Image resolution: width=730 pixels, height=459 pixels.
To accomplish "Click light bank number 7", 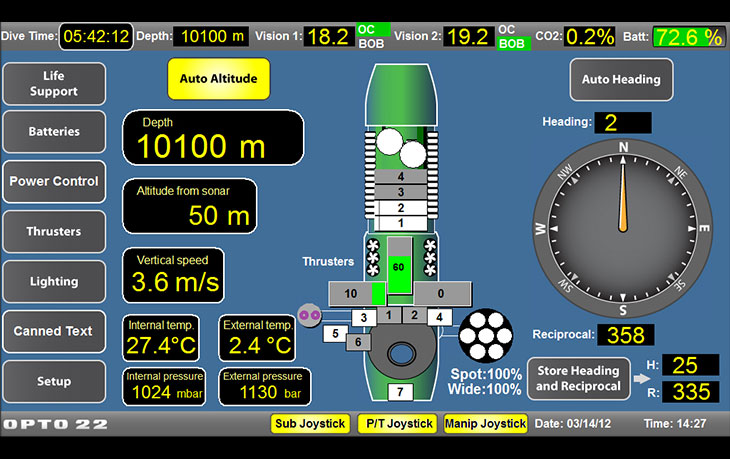I will pos(399,391).
